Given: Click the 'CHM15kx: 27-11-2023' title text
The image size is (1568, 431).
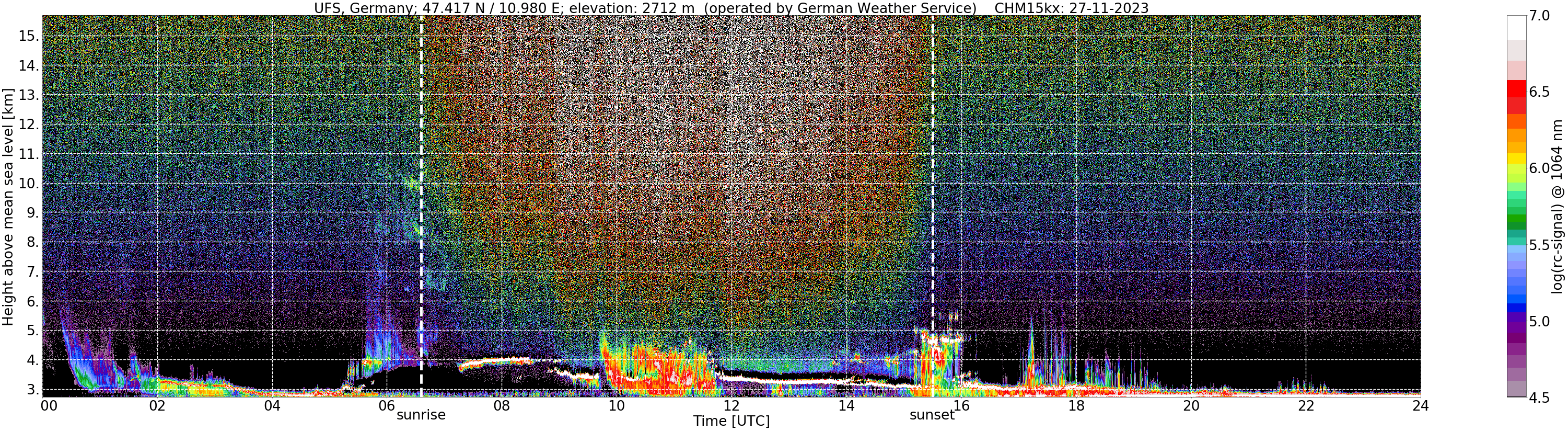Looking at the screenshot, I should pyautogui.click(x=1071, y=8).
